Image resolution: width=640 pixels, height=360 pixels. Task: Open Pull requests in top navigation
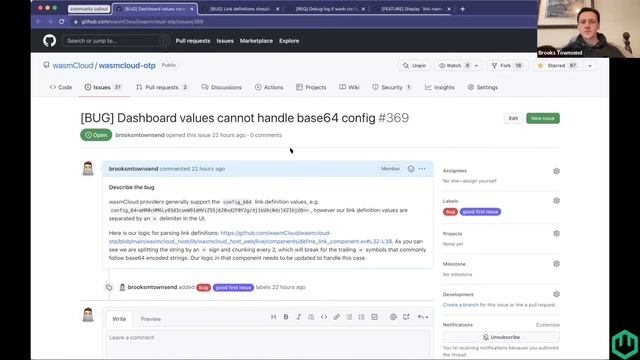[193, 41]
